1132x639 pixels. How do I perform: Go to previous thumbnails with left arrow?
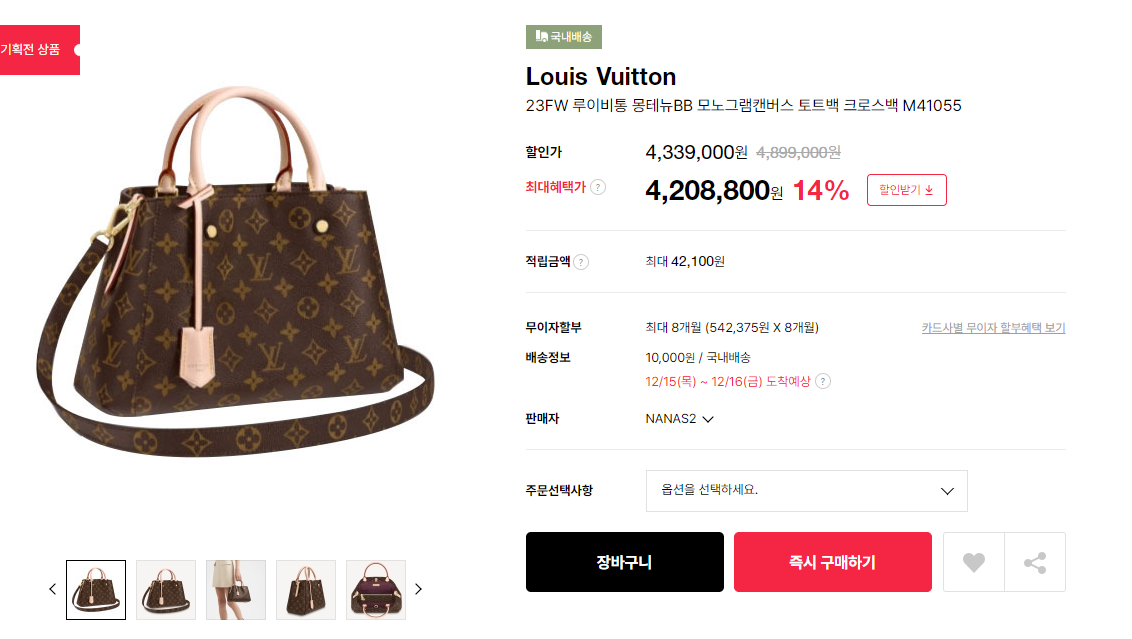click(x=53, y=589)
